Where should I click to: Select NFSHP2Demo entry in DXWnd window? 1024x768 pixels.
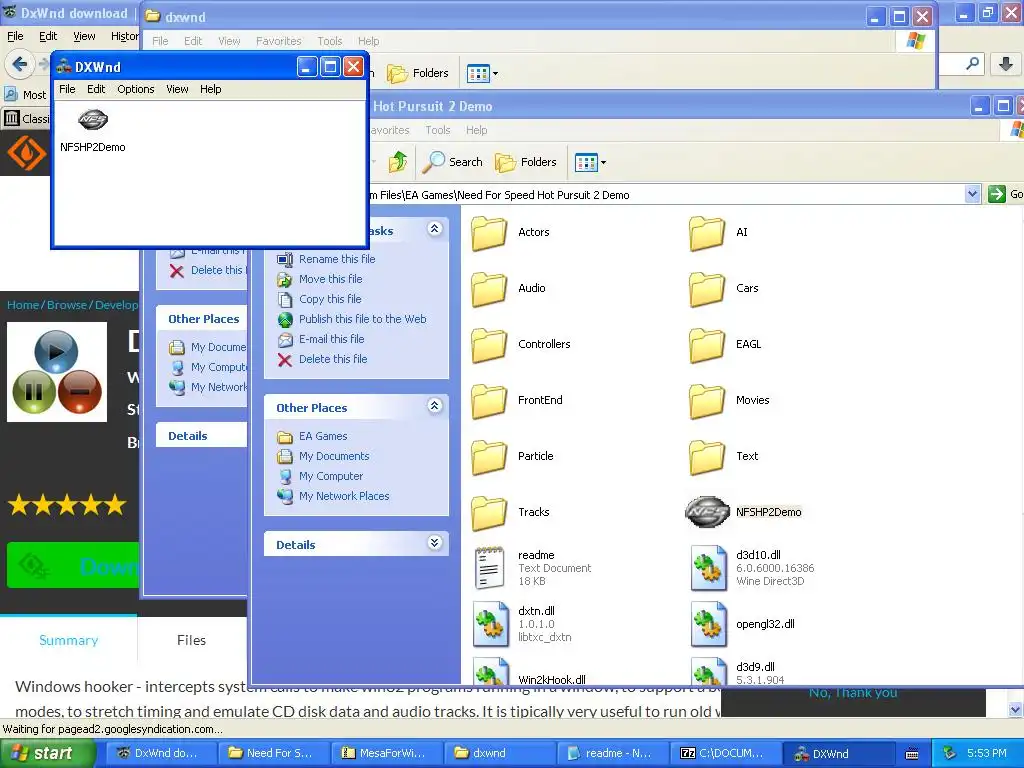point(92,131)
